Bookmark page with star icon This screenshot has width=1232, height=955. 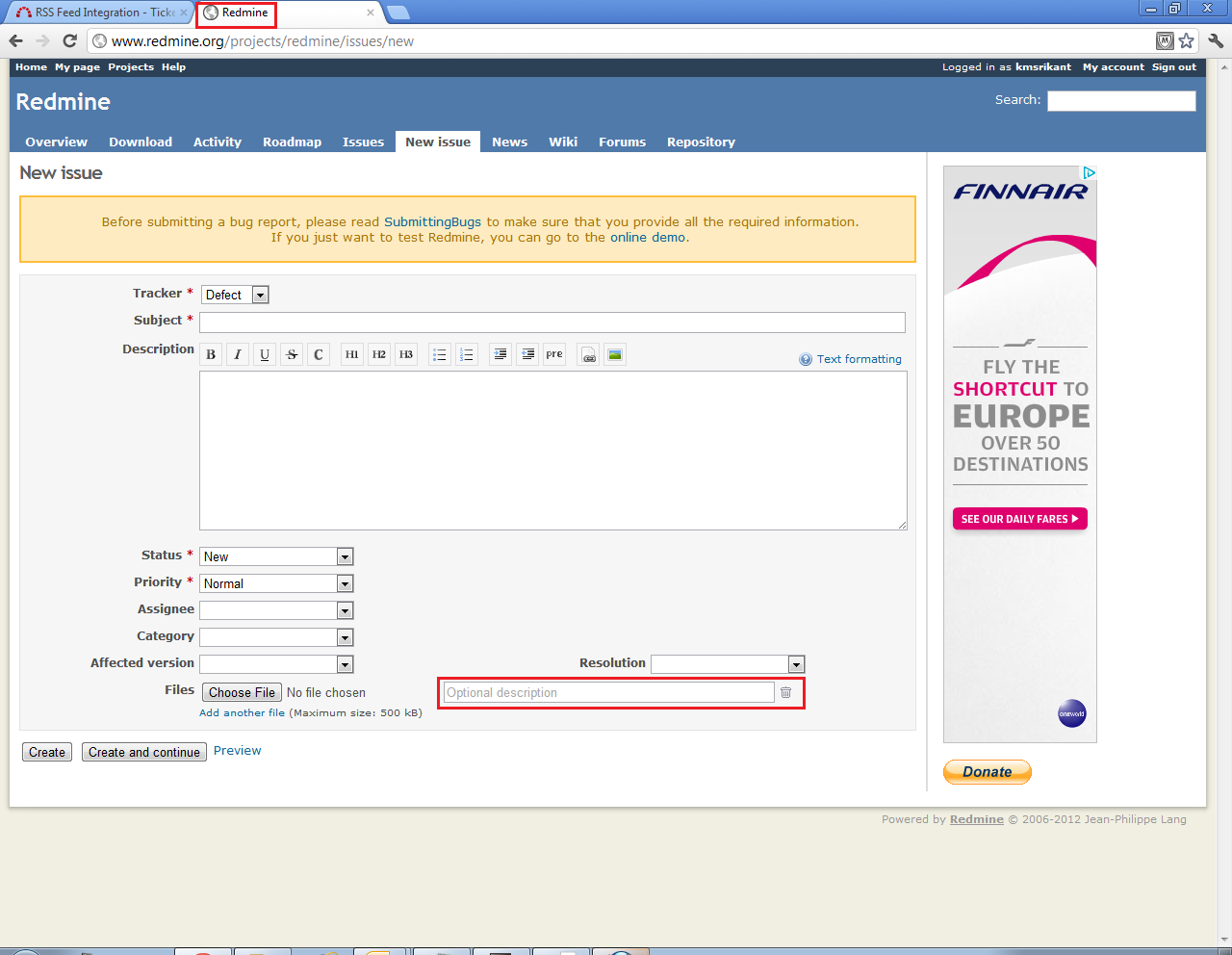point(1187,40)
